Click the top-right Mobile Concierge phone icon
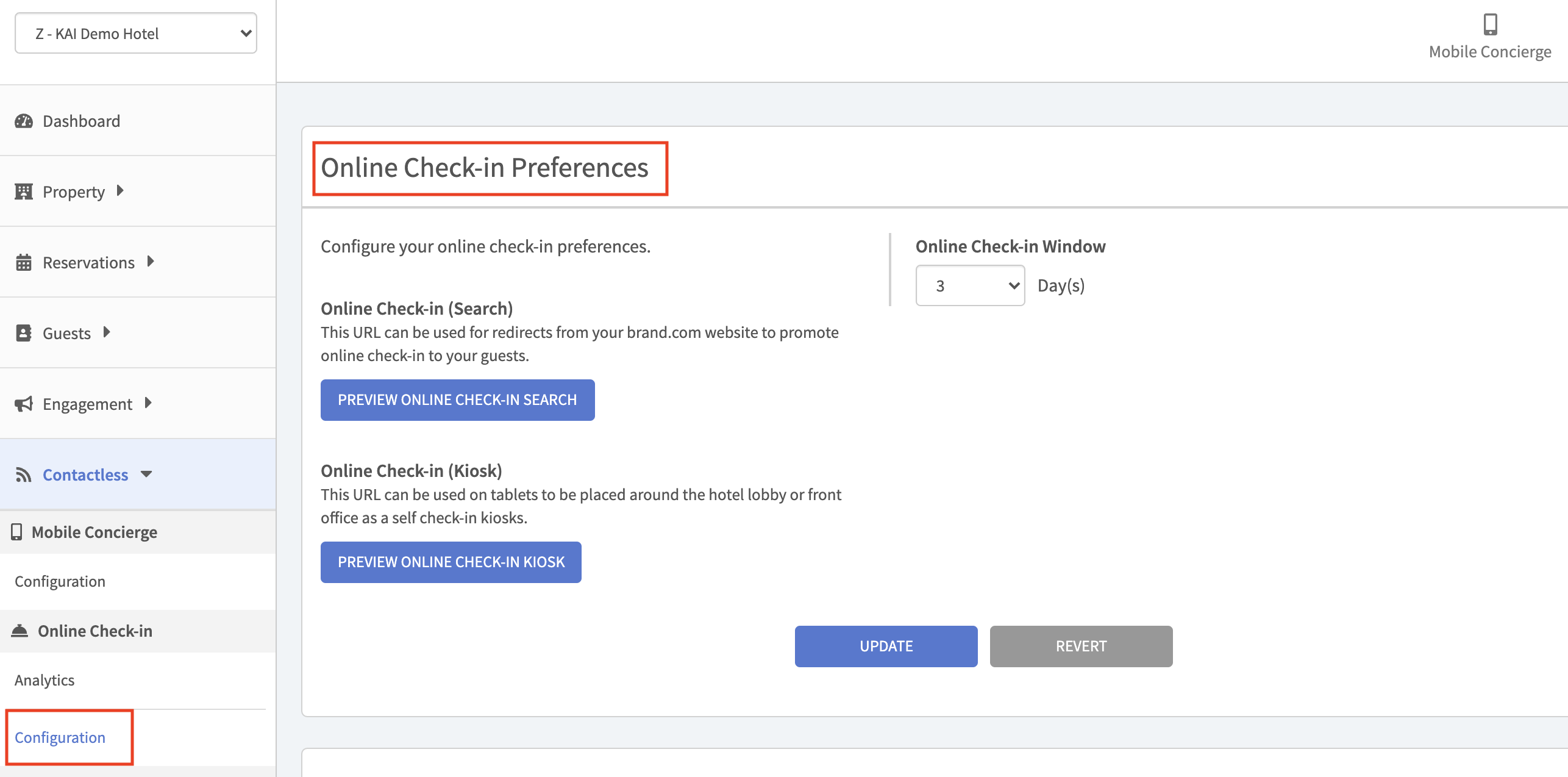This screenshot has width=1568, height=777. pos(1490,24)
